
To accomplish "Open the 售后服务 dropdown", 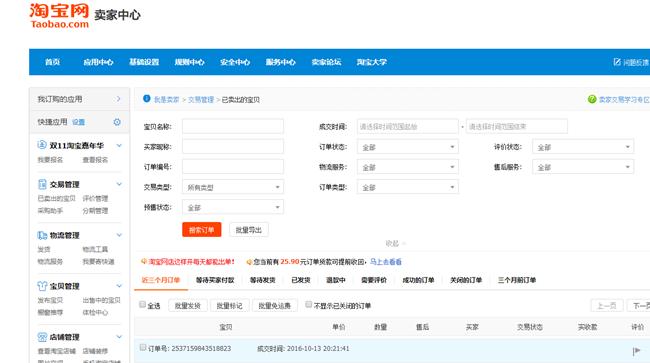I will point(583,167).
